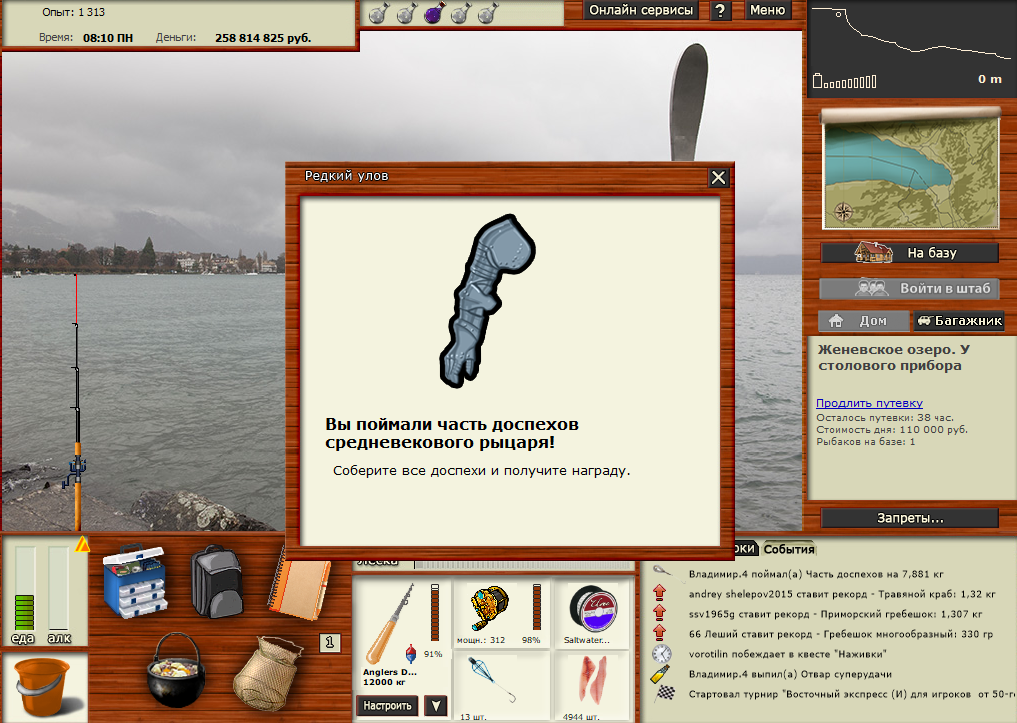This screenshot has height=723, width=1017.
Task: Open the Онлайн сервисы menu
Action: [x=641, y=10]
